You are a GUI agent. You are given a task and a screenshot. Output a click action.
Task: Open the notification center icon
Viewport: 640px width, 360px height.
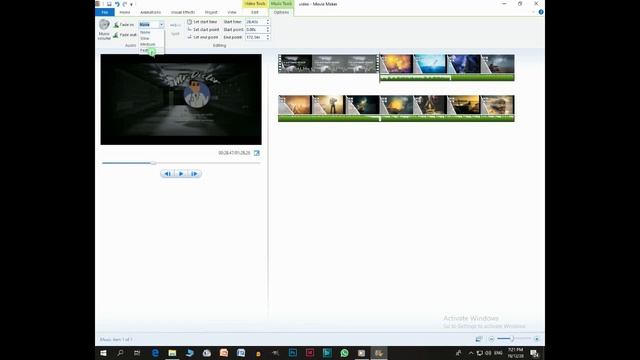click(534, 353)
